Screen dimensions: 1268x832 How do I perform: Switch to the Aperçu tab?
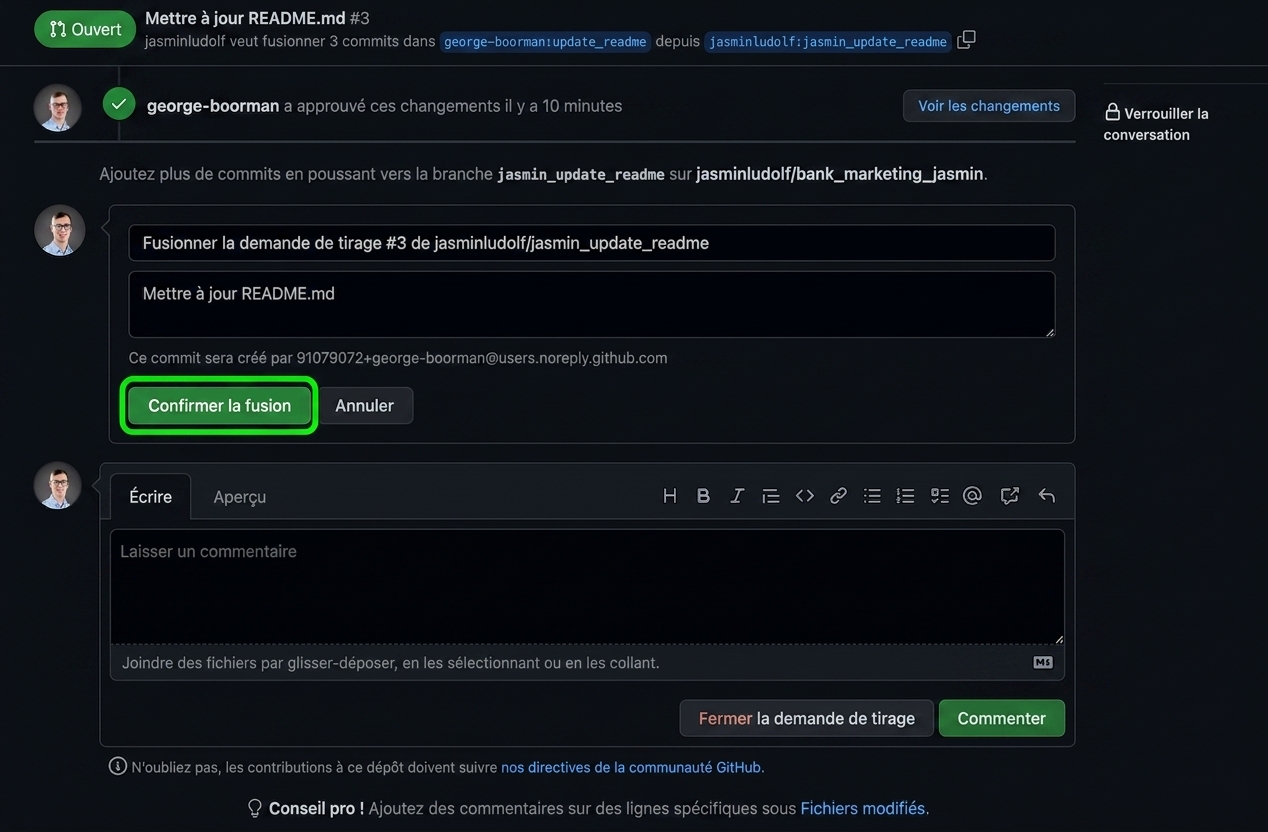(240, 497)
